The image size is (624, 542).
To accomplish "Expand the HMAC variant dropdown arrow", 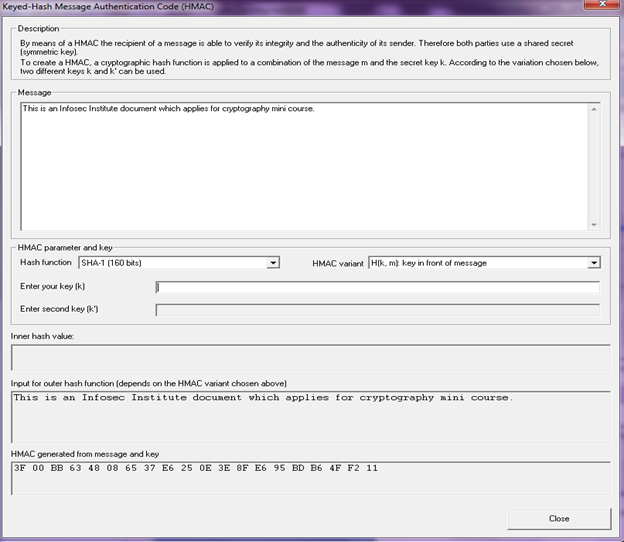I will tap(594, 263).
